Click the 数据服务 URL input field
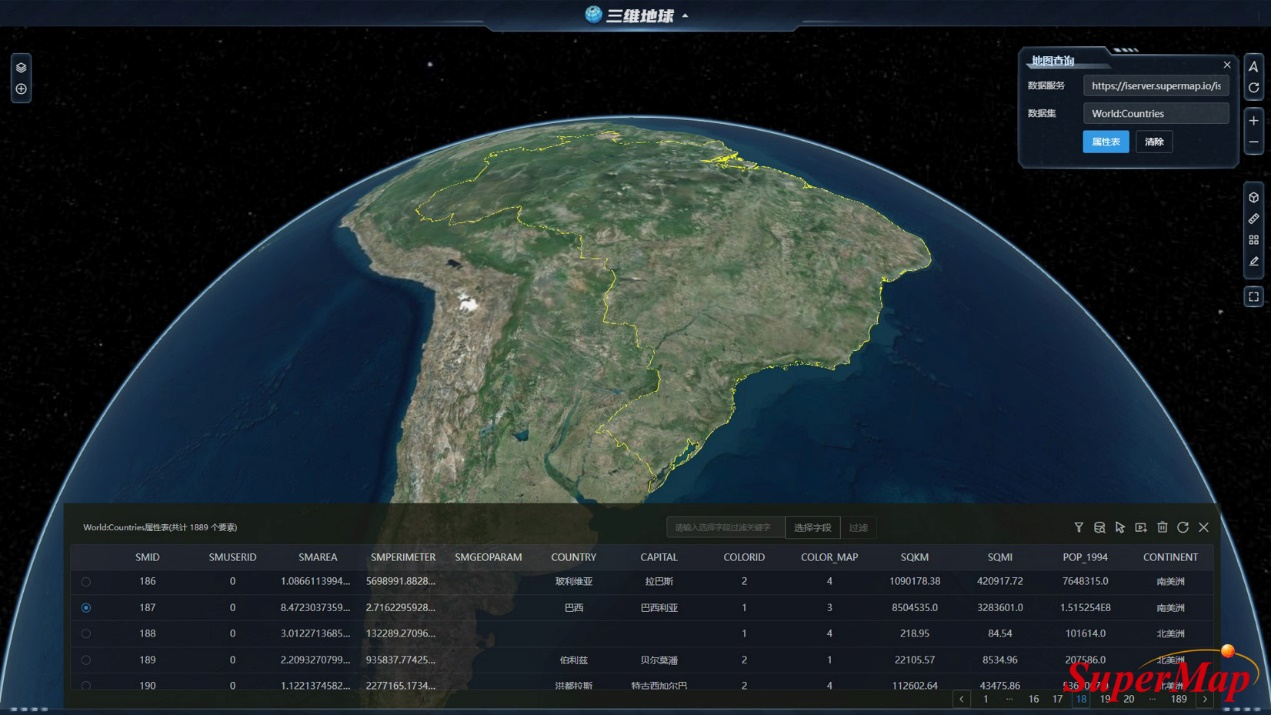 pos(1156,86)
